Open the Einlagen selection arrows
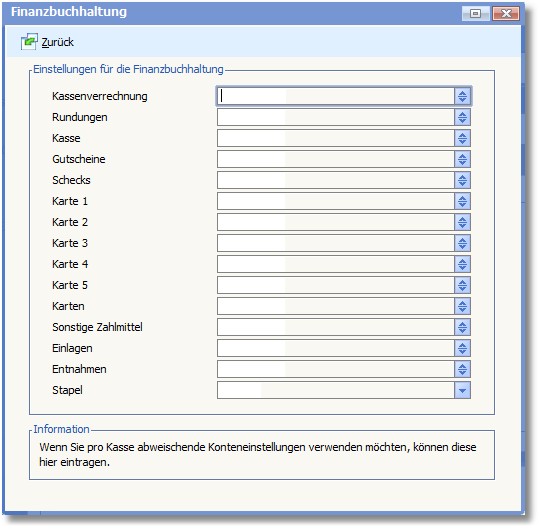 (462, 349)
